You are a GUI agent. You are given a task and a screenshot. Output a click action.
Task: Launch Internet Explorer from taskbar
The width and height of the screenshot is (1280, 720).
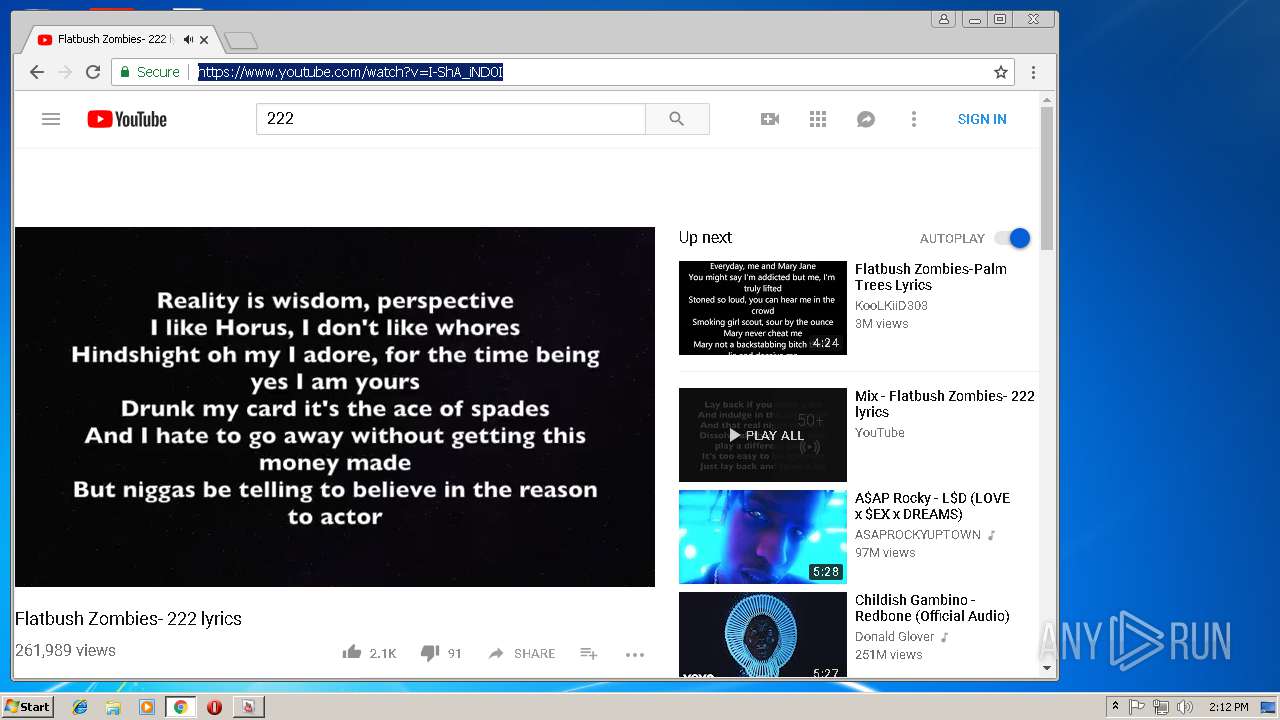click(80, 707)
